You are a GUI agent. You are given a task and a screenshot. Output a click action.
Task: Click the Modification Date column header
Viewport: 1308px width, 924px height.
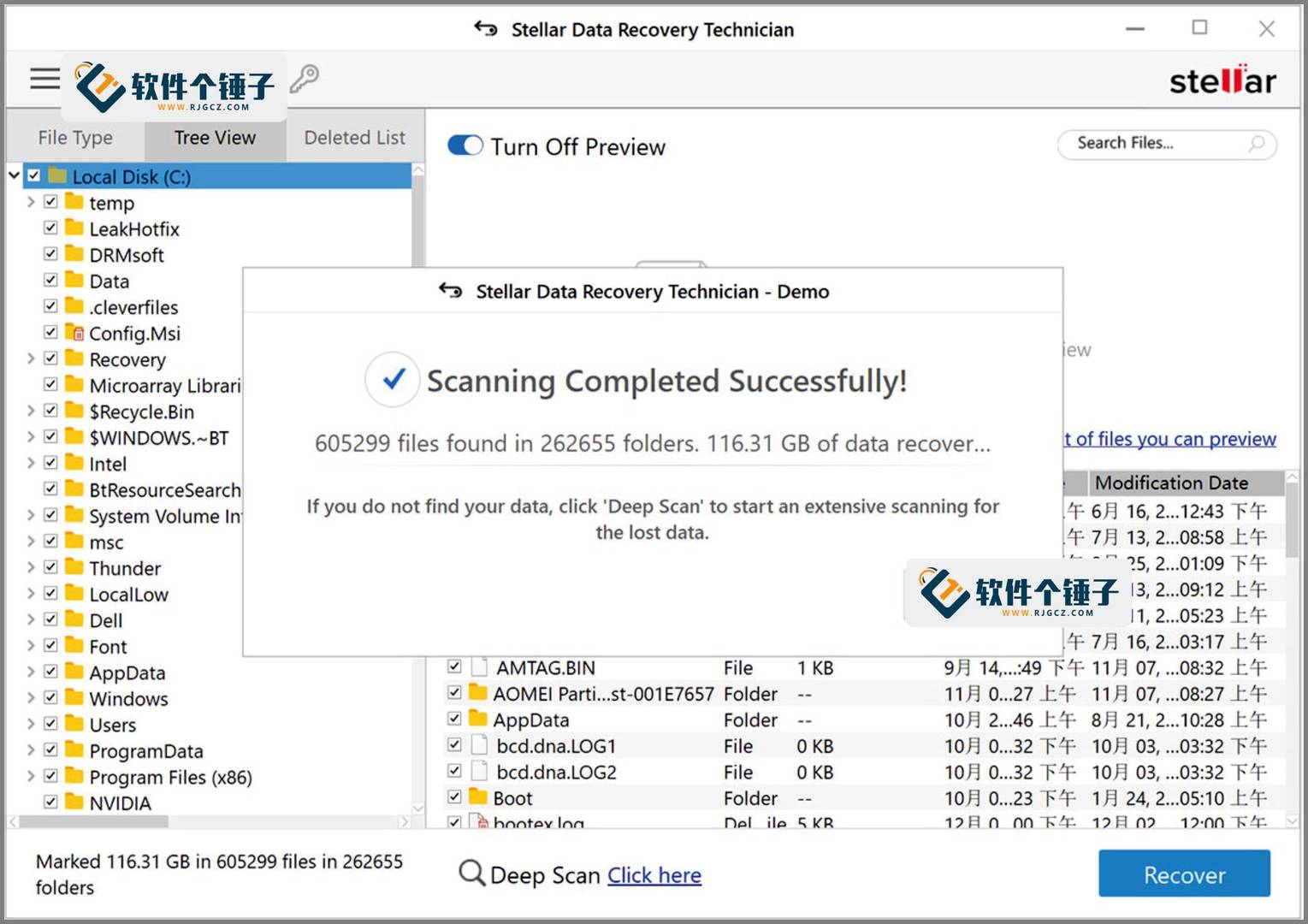click(1186, 483)
